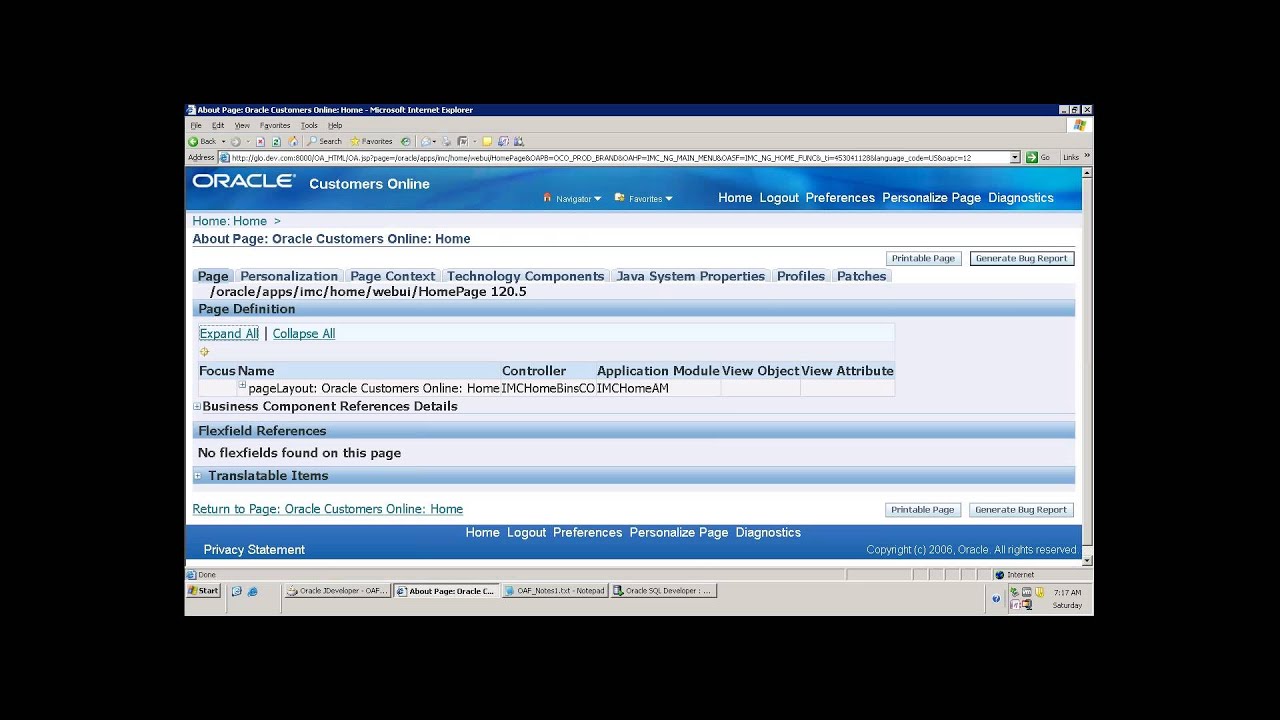Switch to the Patches tab
Viewport: 1280px width, 720px height.
point(862,276)
